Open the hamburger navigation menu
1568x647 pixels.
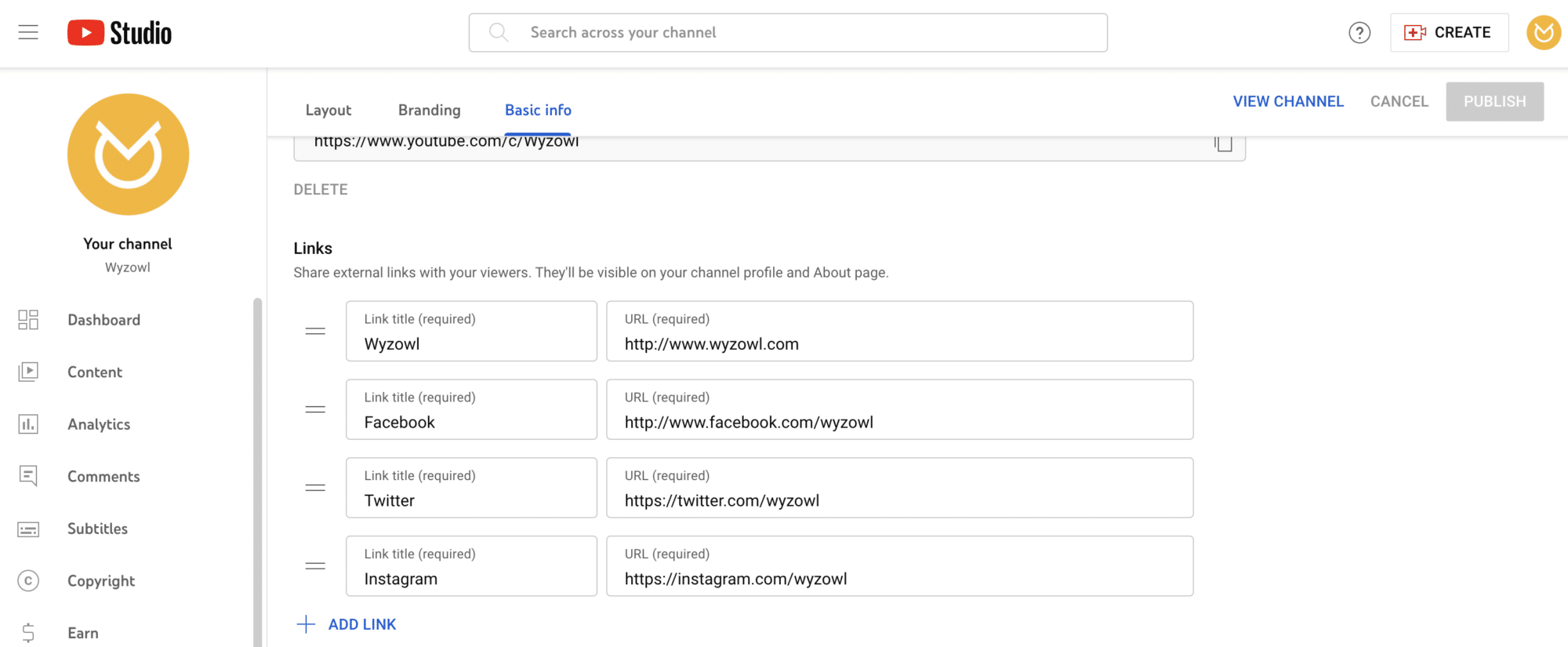28,32
